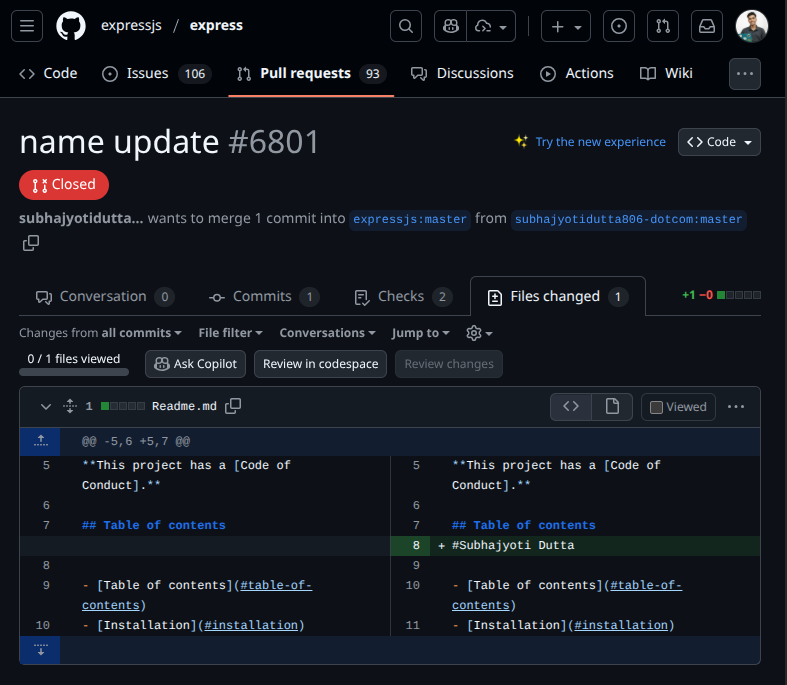Expand upward hidden diff lines
Screen dimensions: 787x685
click(x=40, y=442)
